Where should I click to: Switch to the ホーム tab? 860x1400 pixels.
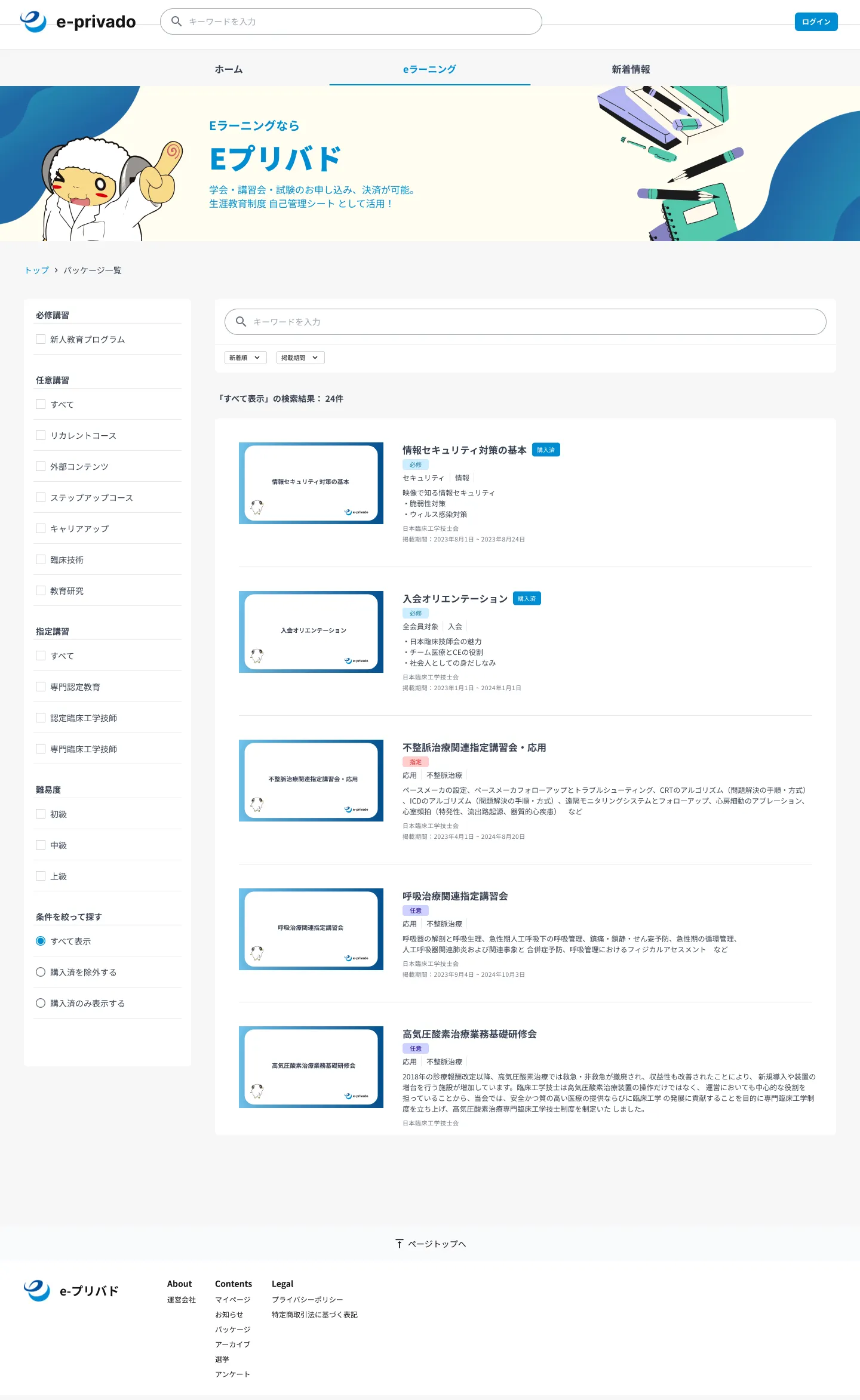pos(229,69)
